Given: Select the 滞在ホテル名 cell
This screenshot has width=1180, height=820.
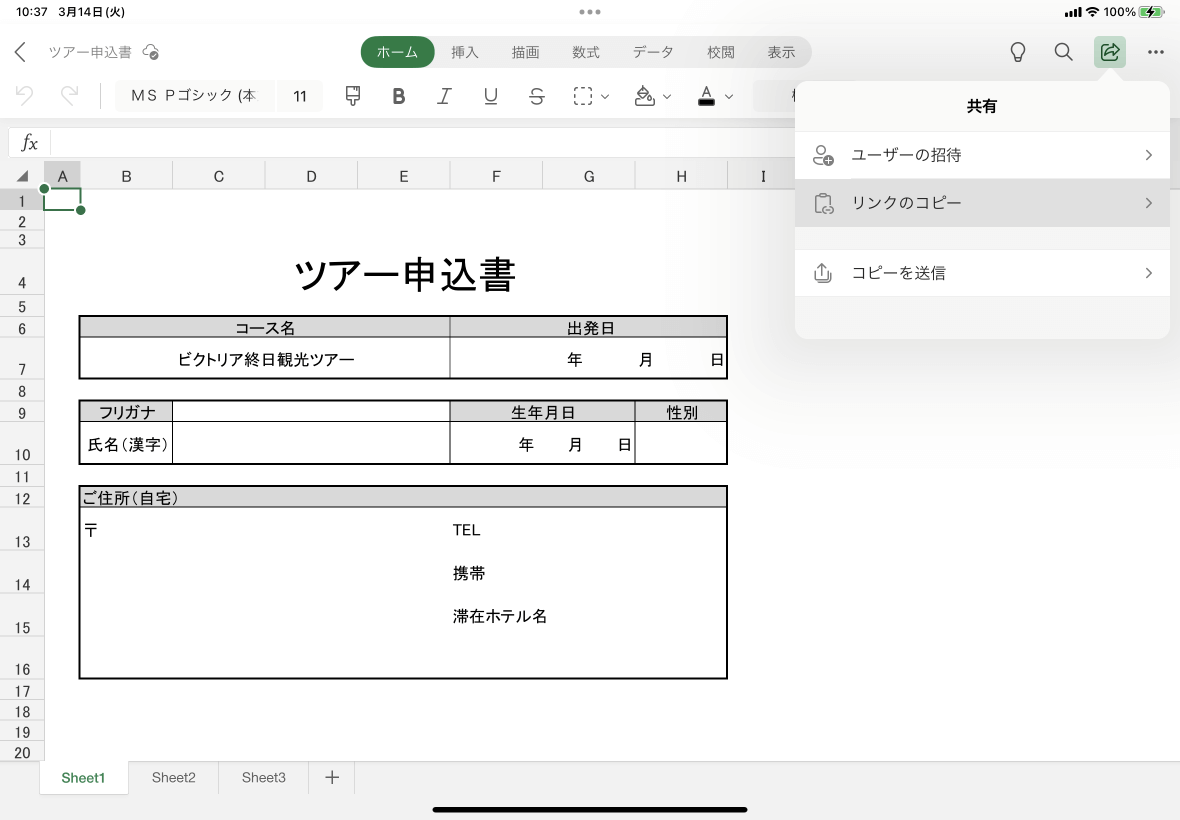Looking at the screenshot, I should click(x=499, y=616).
